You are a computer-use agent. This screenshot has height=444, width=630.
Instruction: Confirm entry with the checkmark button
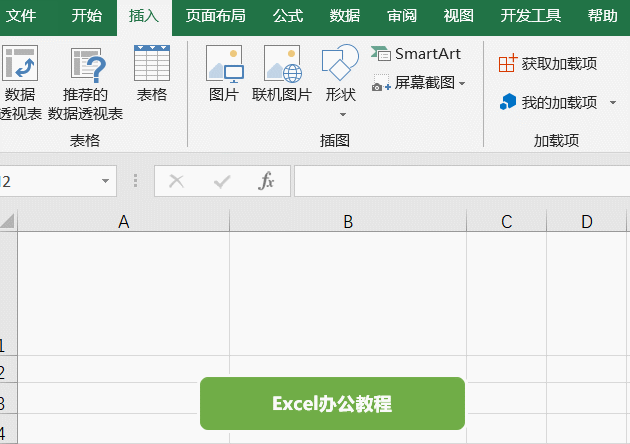[x=222, y=181]
